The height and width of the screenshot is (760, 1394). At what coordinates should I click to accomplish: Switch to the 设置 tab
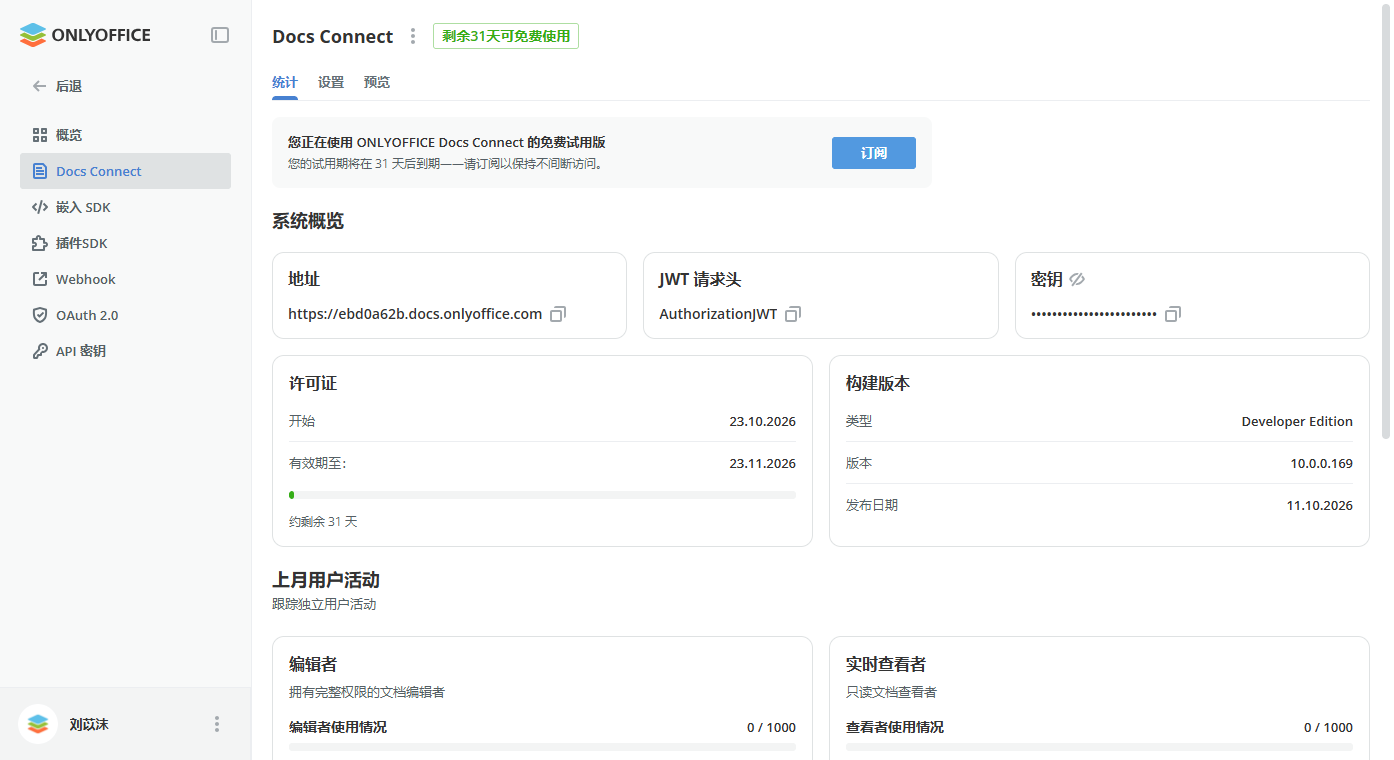click(331, 82)
